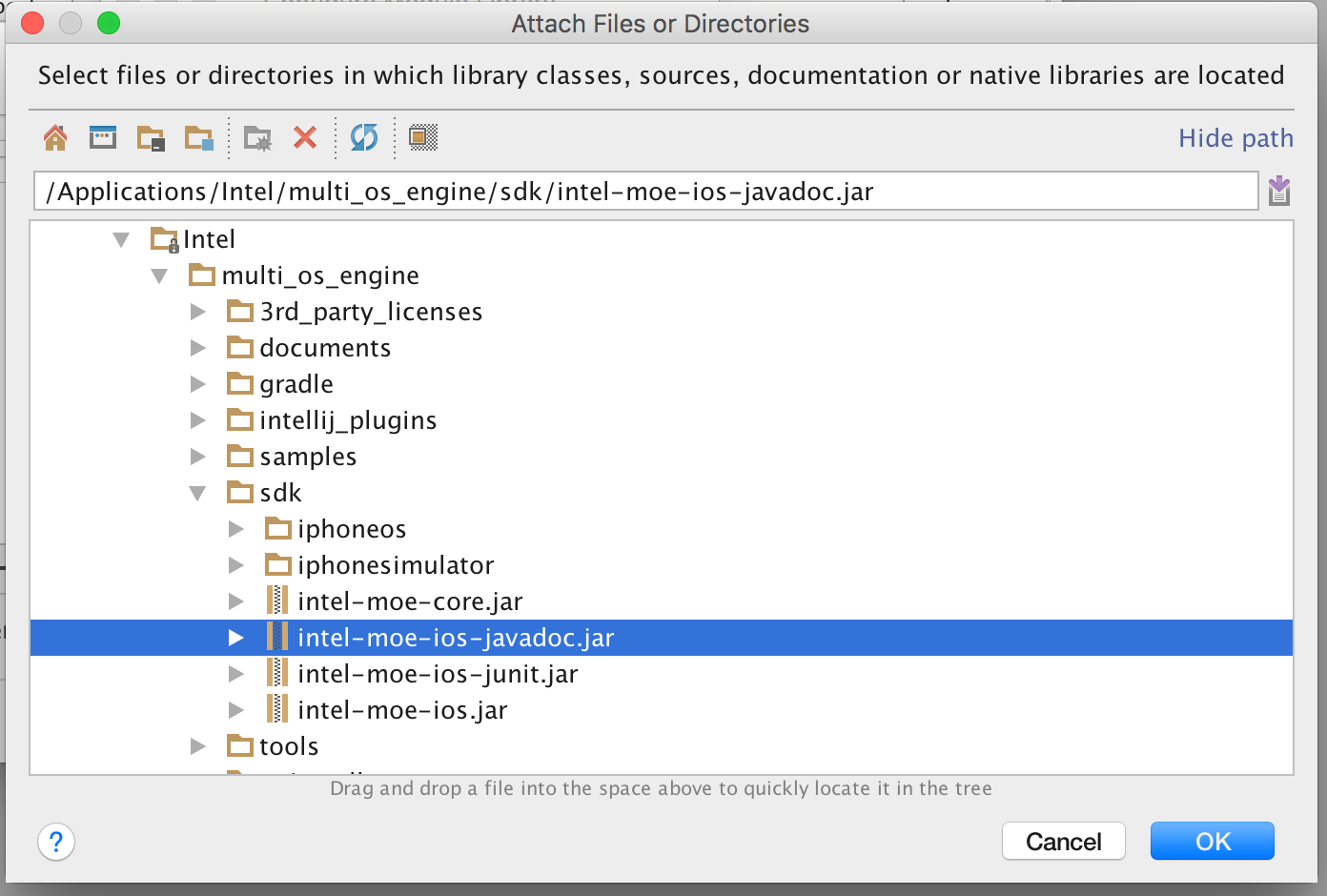Select intel-moe-ios-javadoc.jar file name
The image size is (1327, 896).
456,638
